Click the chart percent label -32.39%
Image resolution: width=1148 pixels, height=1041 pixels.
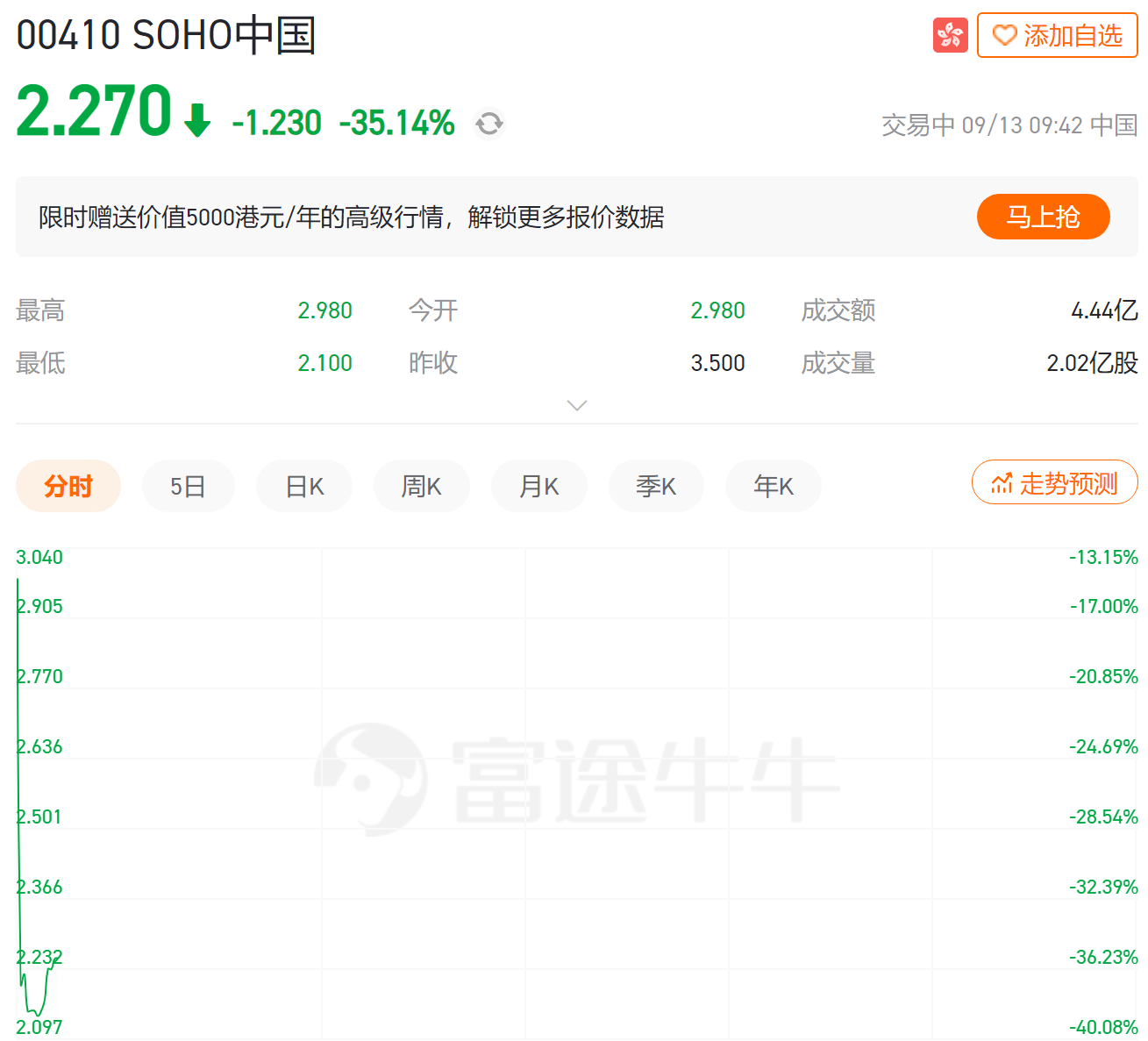coord(1103,888)
